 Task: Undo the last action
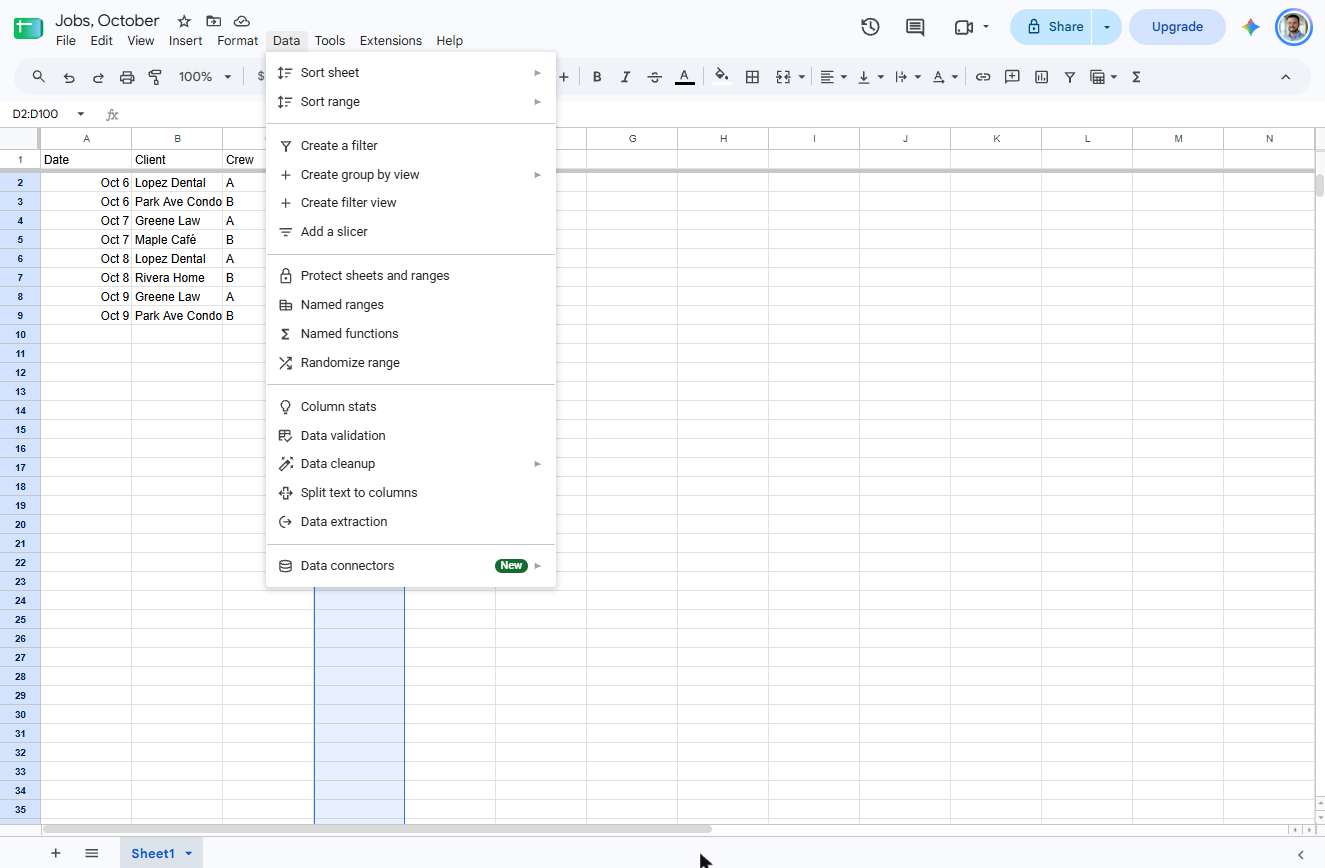(x=69, y=77)
